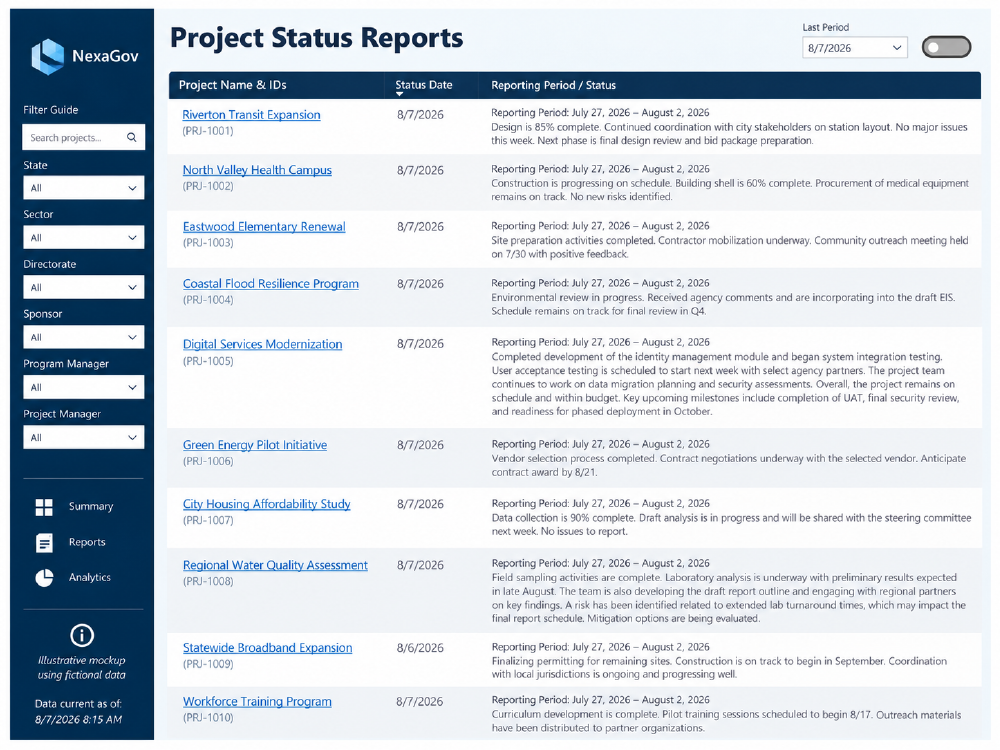Click Riverton Transit Expansion status date
The width and height of the screenshot is (1000, 750).
pyautogui.click(x=420, y=115)
